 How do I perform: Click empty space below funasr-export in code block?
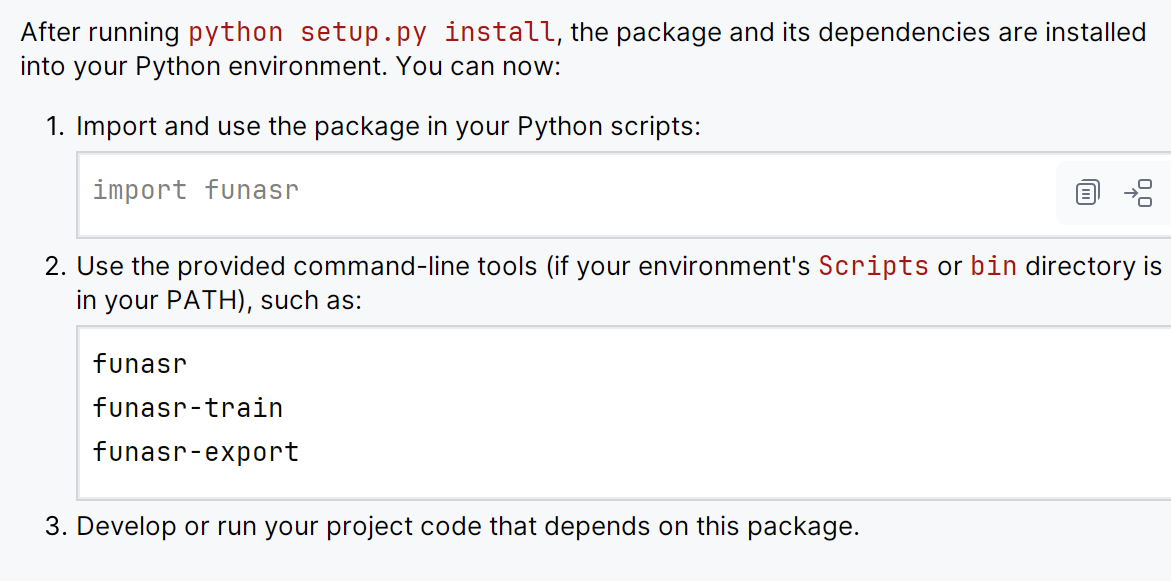(x=600, y=482)
